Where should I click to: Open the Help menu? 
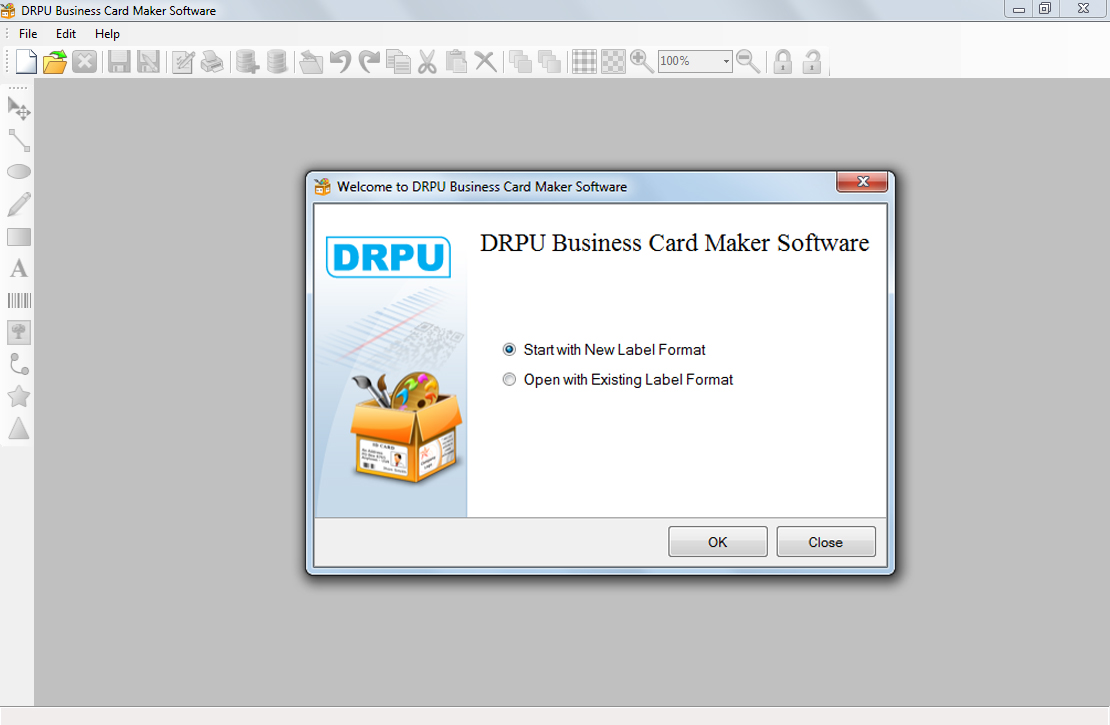(108, 34)
